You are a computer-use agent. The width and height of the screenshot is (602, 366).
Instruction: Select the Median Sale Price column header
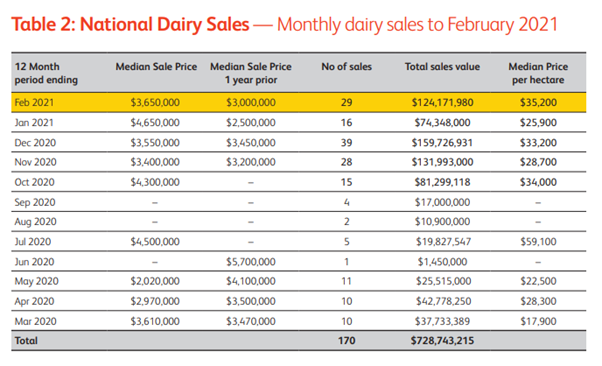(x=156, y=66)
